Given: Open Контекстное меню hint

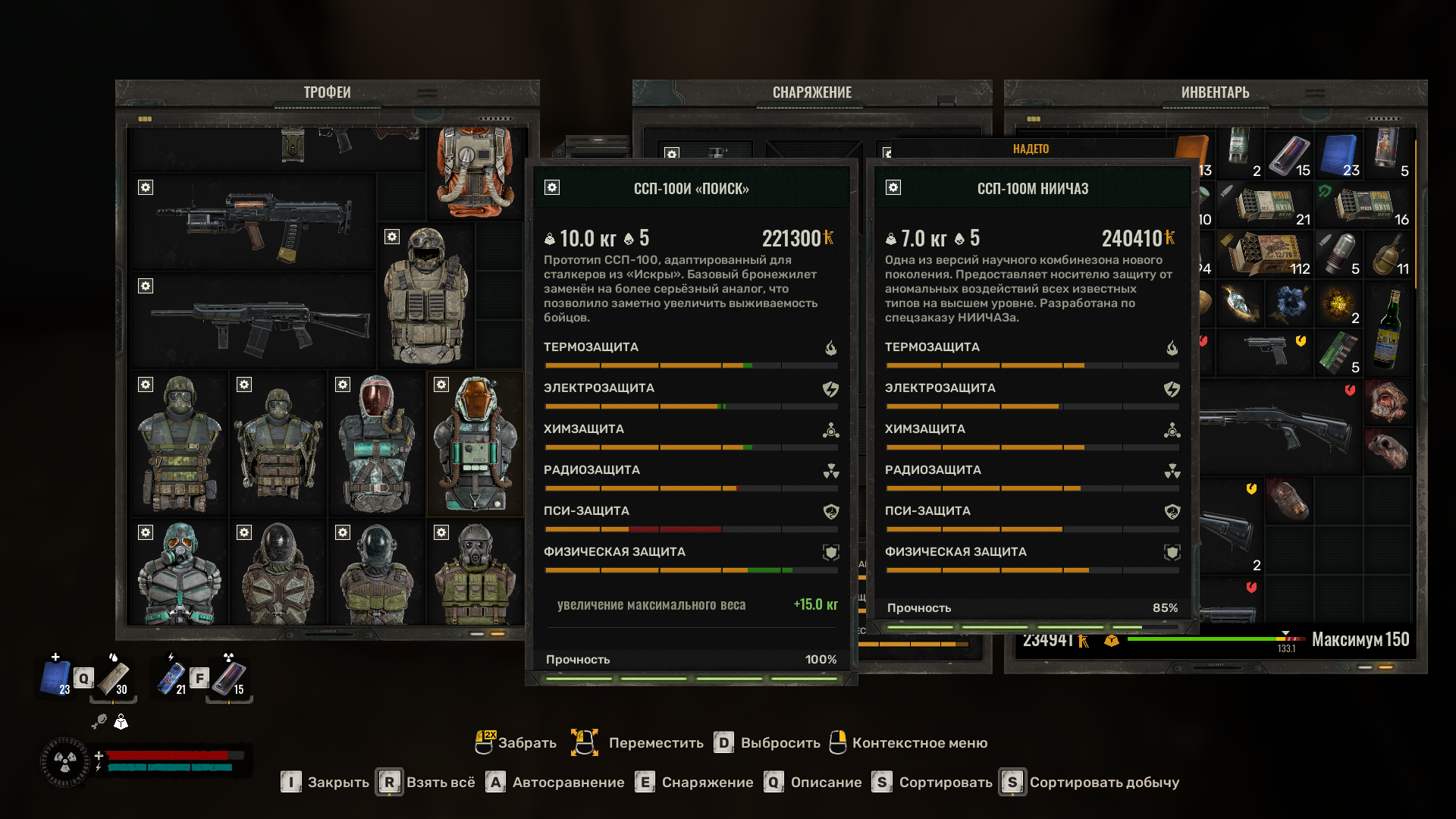Looking at the screenshot, I should coord(908,742).
